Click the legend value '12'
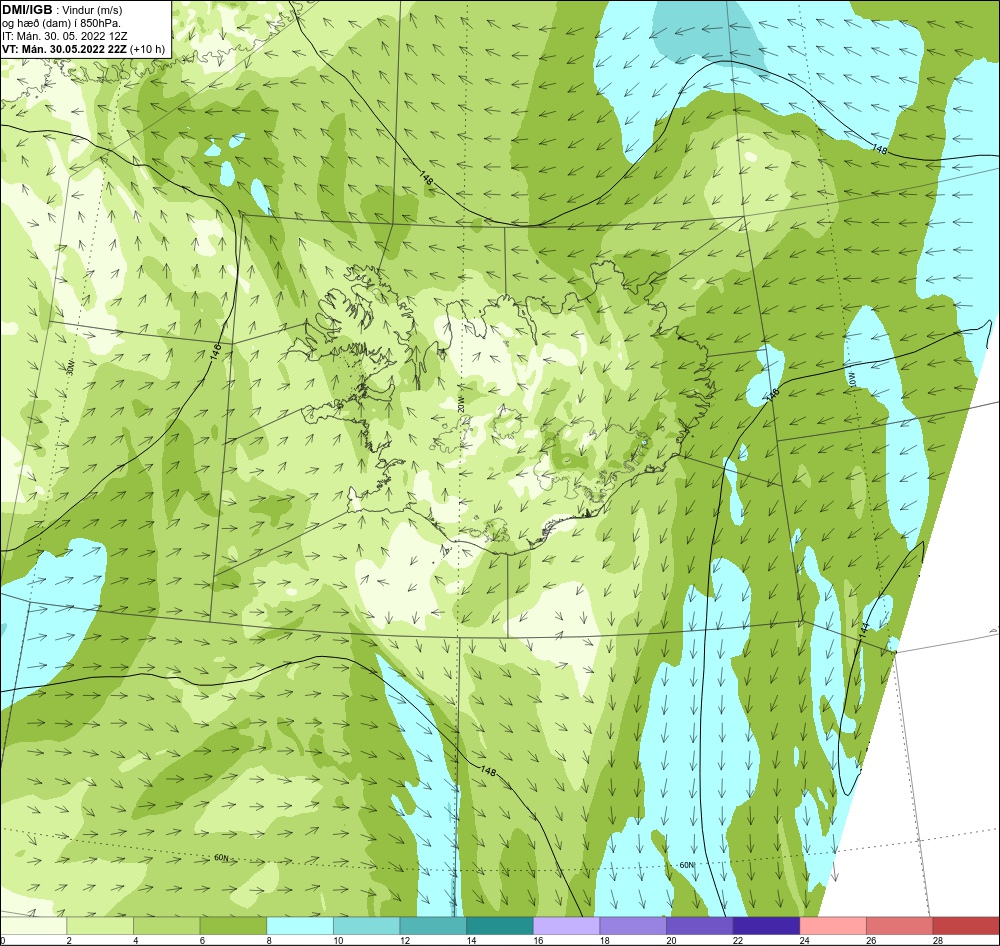 tap(405, 940)
